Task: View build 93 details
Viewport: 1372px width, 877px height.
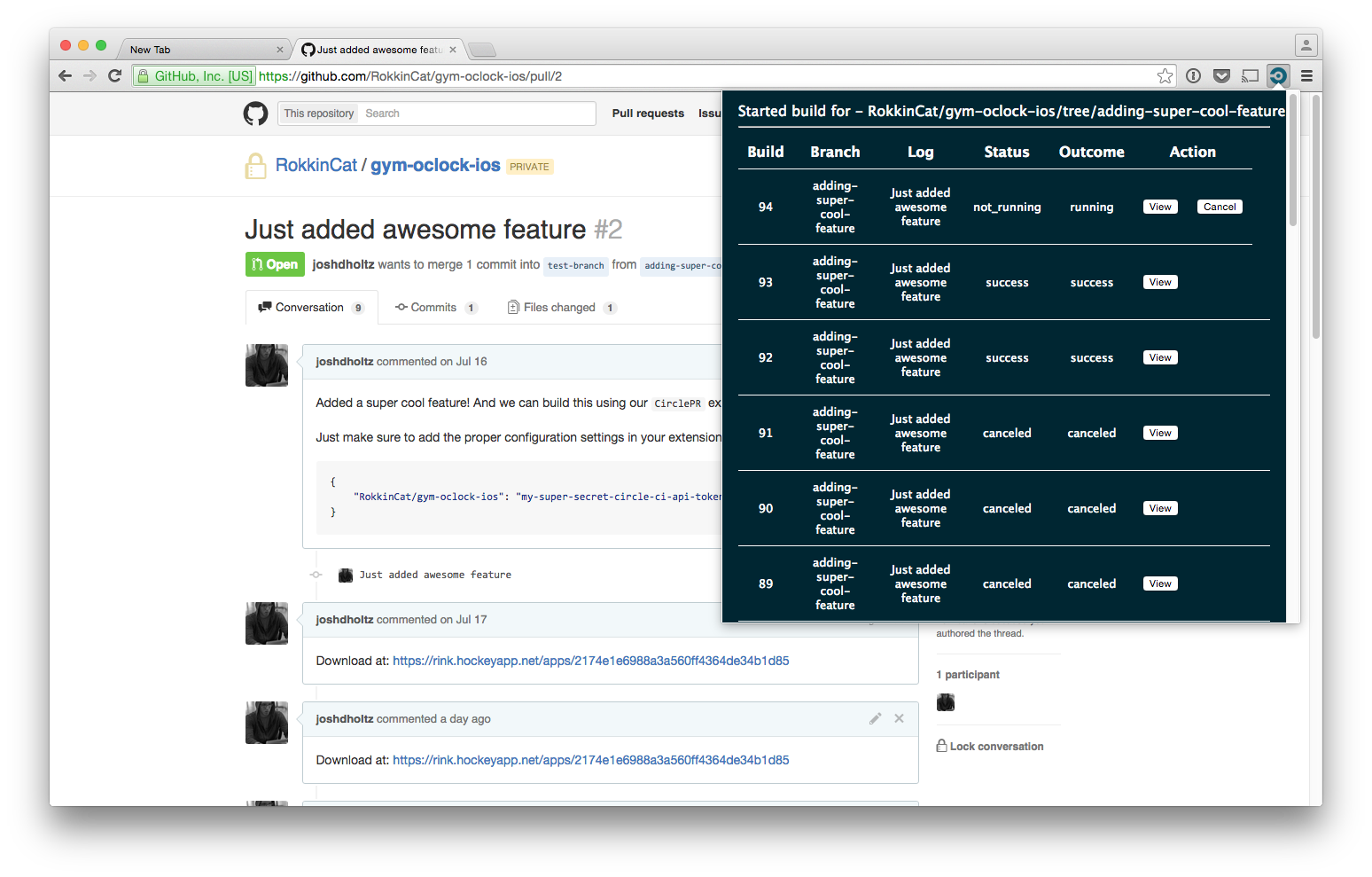Action: click(1160, 282)
